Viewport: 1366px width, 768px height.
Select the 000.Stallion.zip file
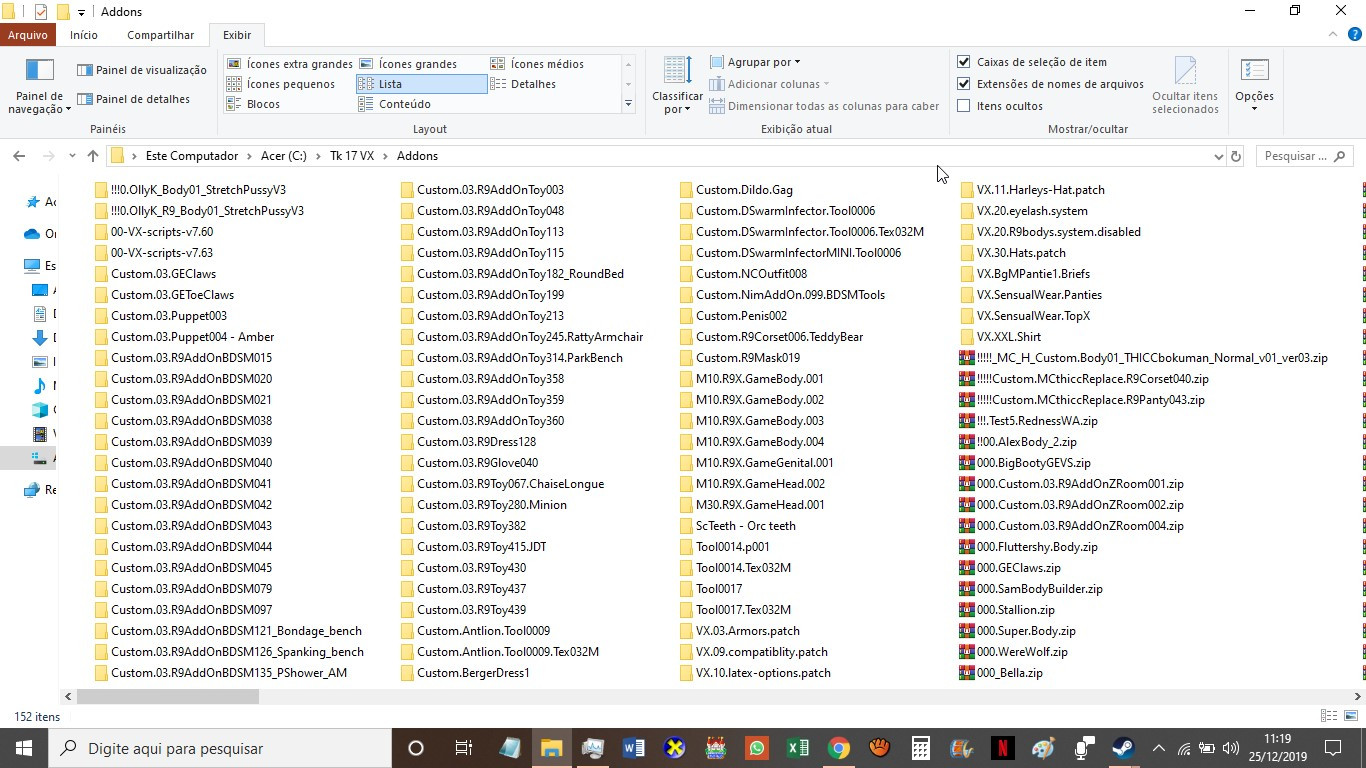click(x=1015, y=610)
